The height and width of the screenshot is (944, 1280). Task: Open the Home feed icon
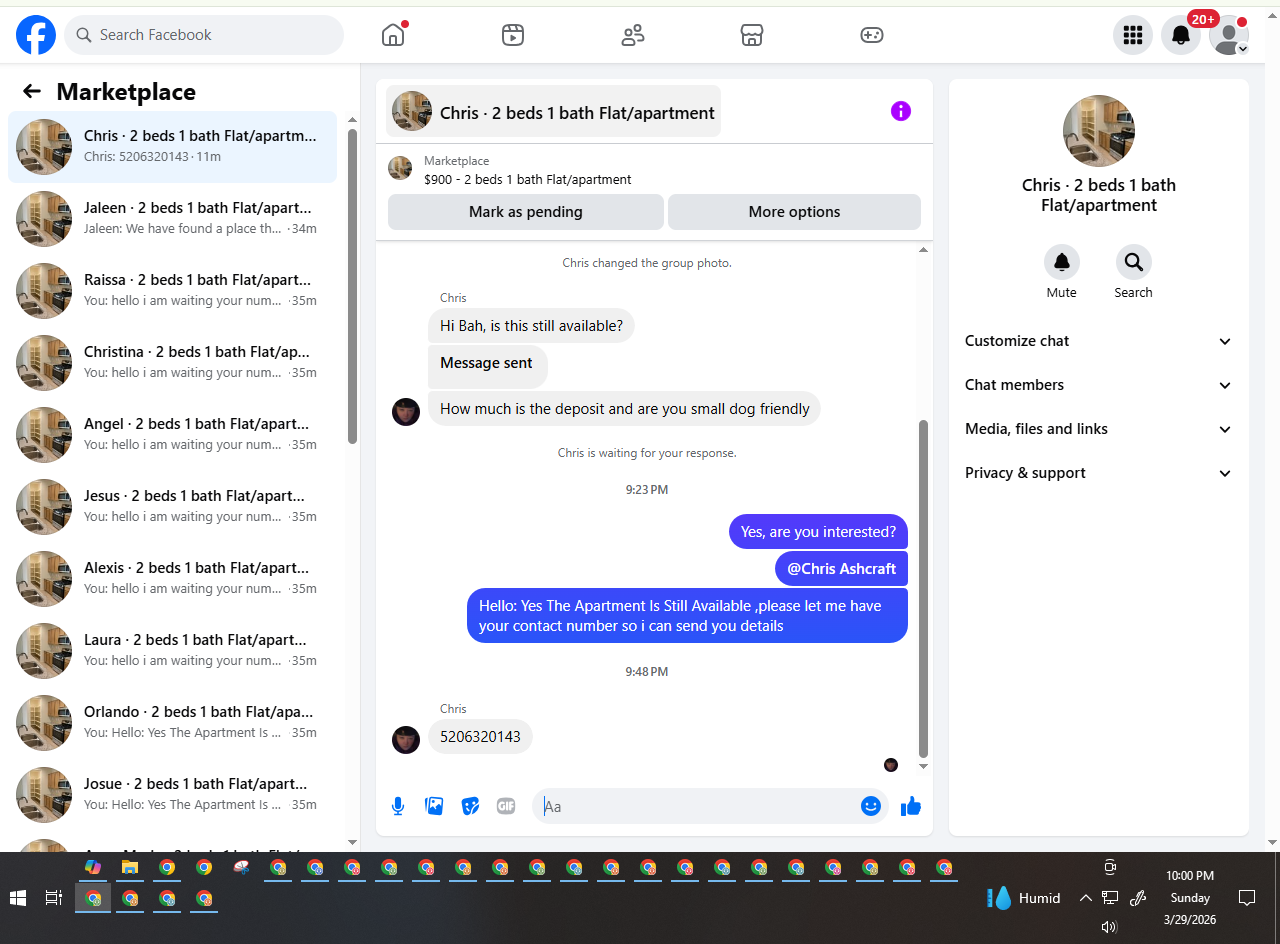(393, 35)
